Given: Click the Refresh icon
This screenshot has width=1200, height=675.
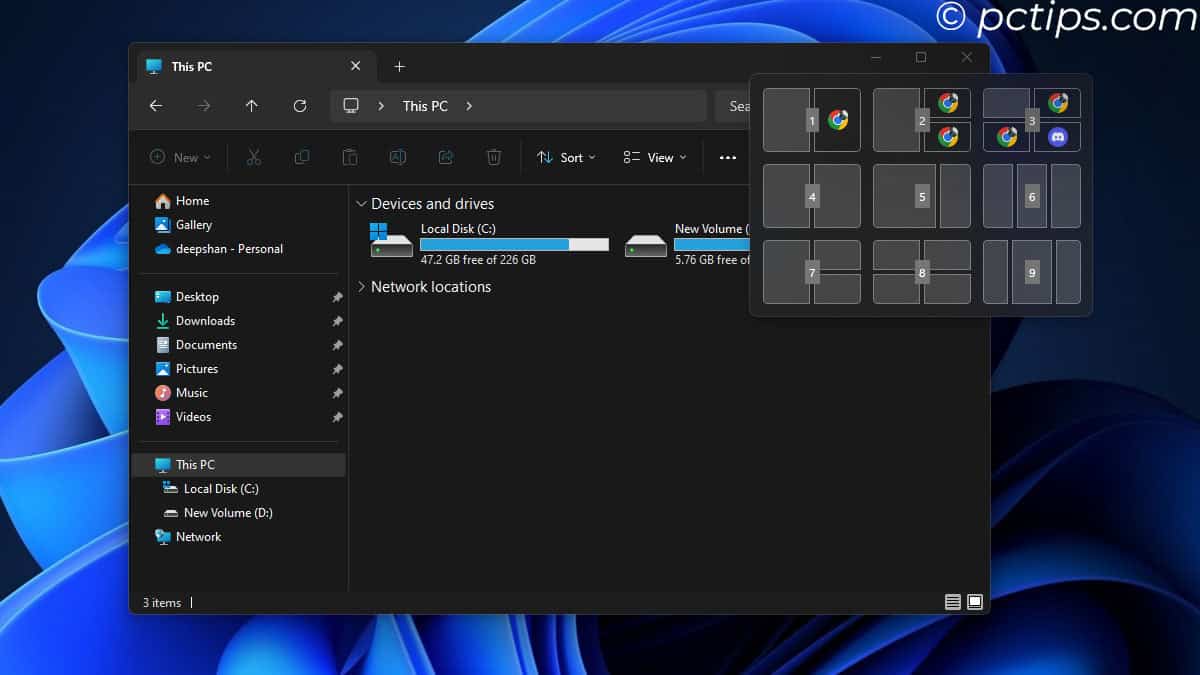Looking at the screenshot, I should (x=299, y=105).
